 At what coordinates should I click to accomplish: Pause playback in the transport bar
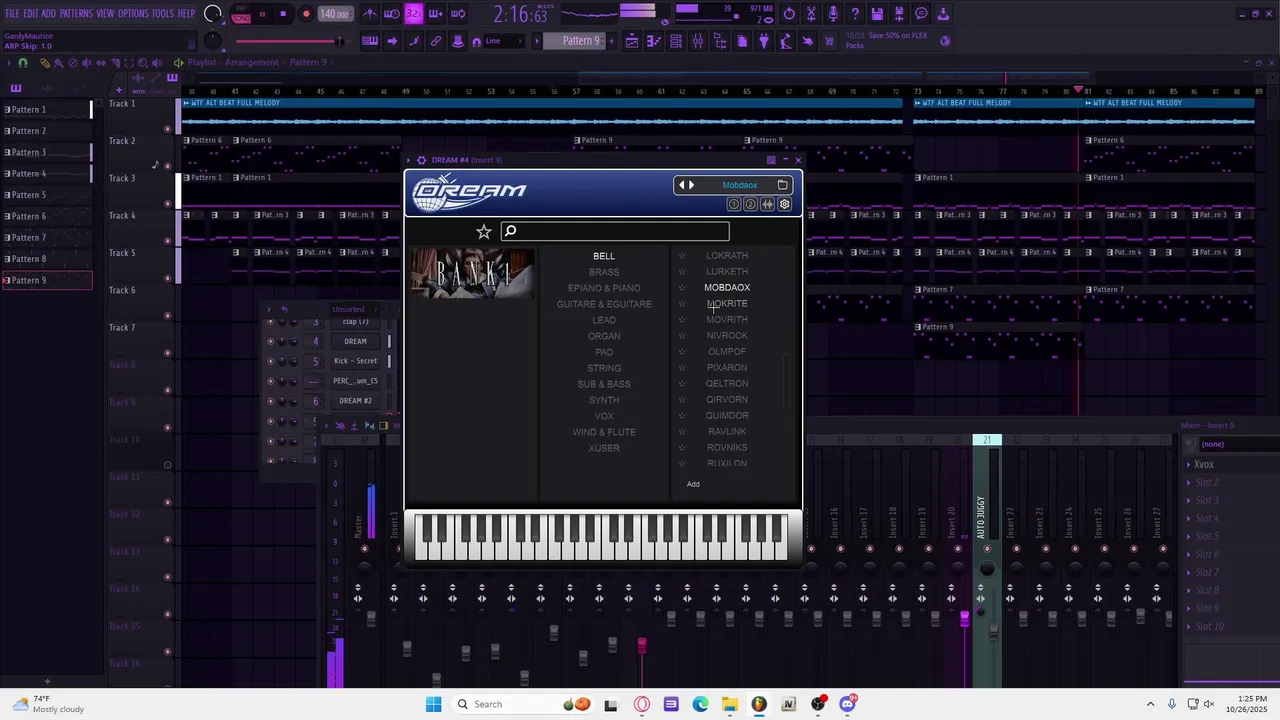point(262,14)
